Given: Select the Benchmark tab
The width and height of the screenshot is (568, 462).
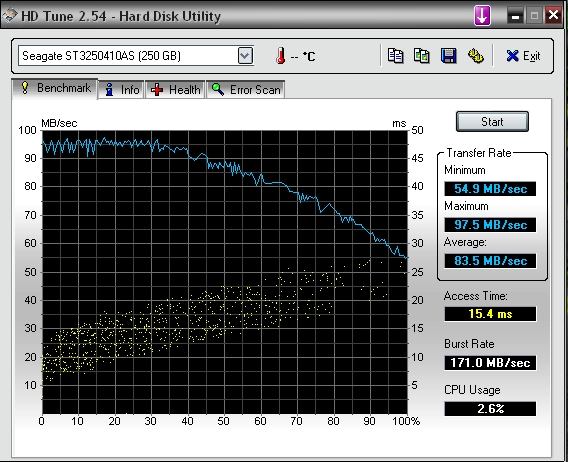Looking at the screenshot, I should tap(55, 88).
